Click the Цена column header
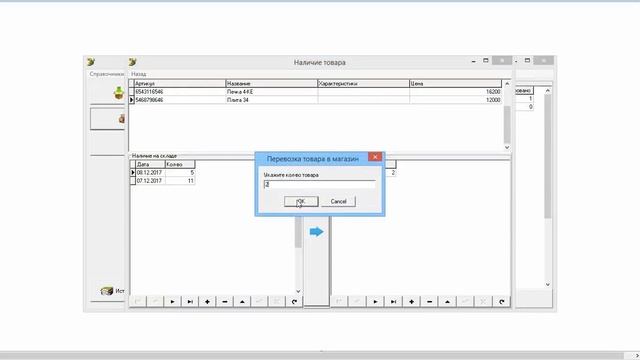The height and width of the screenshot is (360, 640). point(456,83)
